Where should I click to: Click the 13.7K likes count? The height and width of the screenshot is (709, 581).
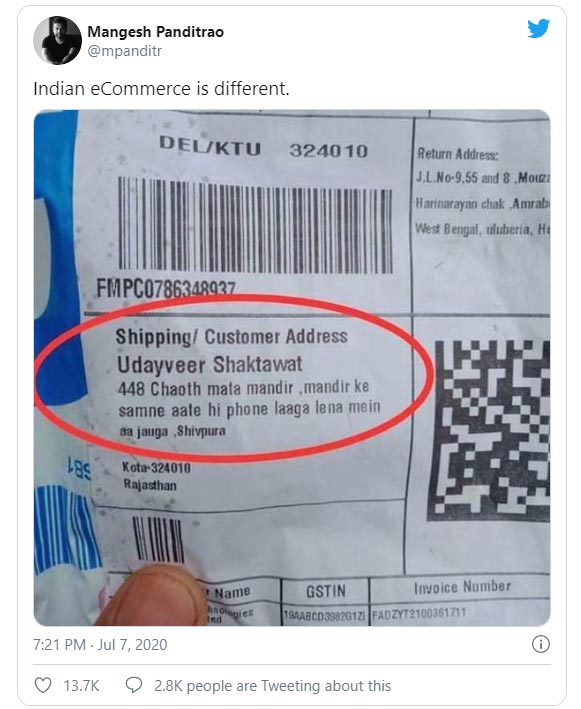[81, 686]
